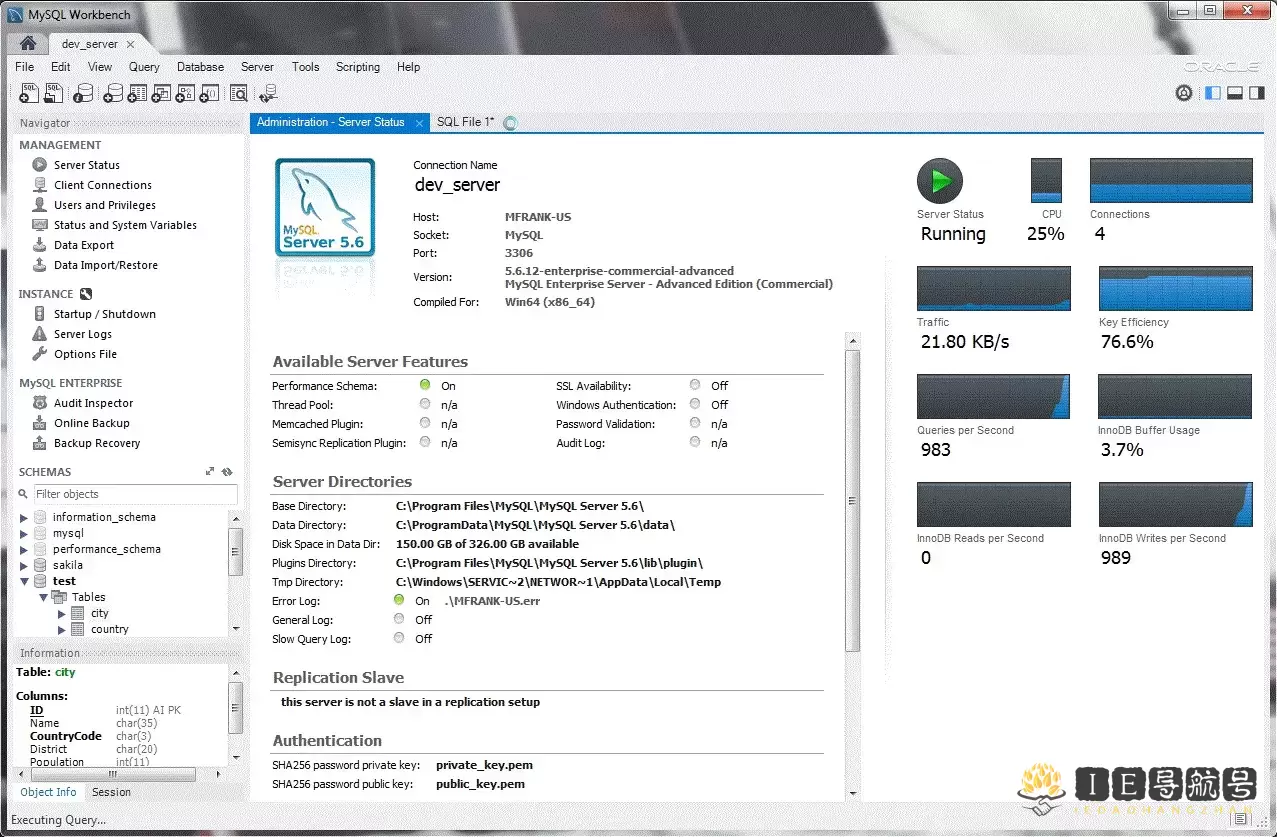Create a new function from toolbar
This screenshot has width=1277, height=837.
point(209,93)
